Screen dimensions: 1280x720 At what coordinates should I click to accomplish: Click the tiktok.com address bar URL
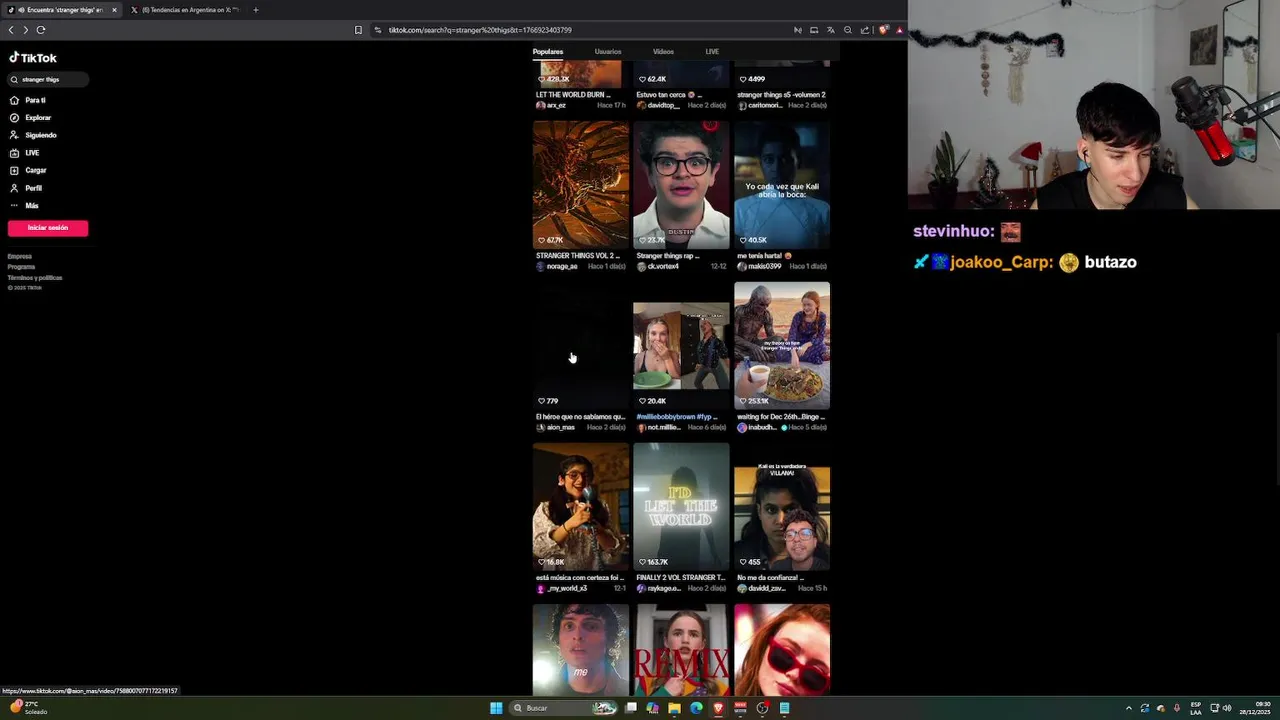point(480,30)
